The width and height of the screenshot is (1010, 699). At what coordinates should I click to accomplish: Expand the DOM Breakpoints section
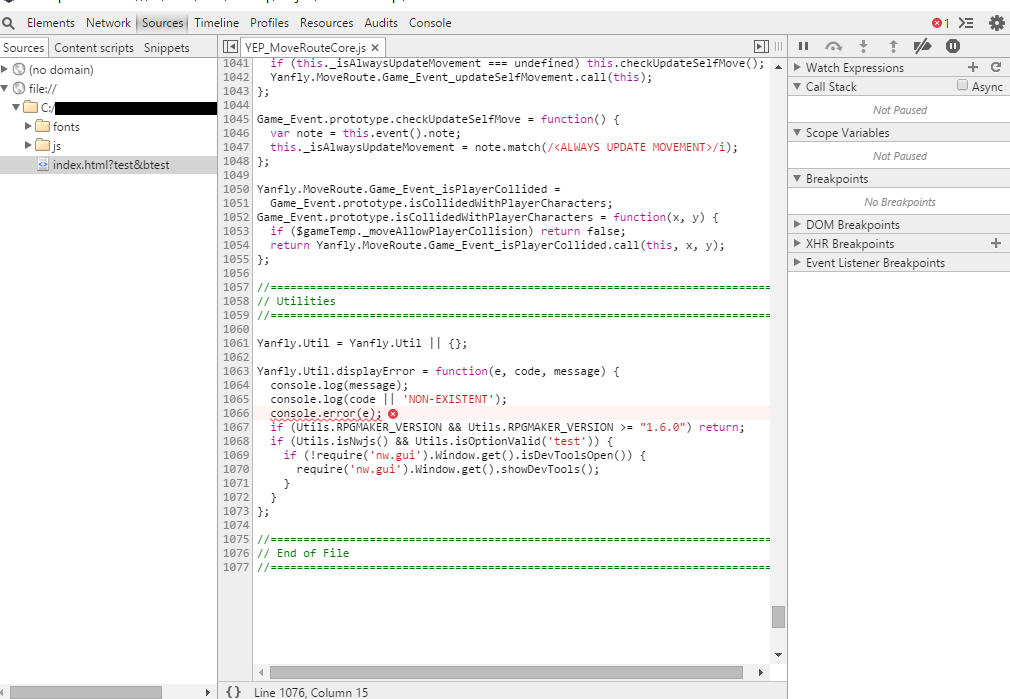point(797,224)
